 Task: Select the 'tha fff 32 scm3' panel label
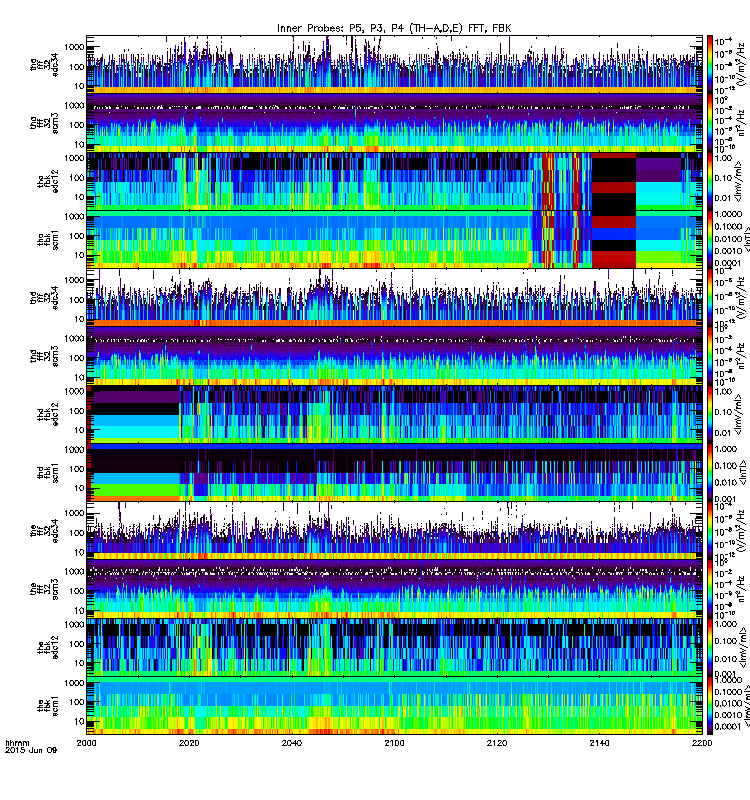(44, 123)
